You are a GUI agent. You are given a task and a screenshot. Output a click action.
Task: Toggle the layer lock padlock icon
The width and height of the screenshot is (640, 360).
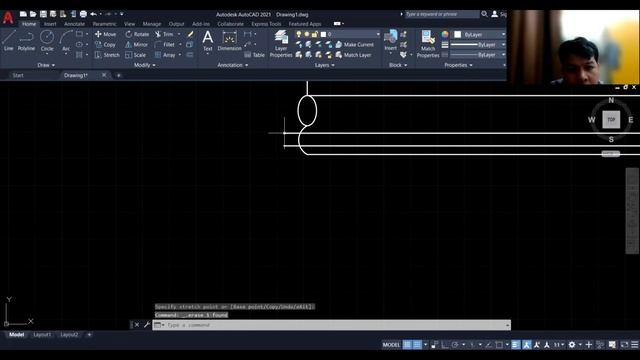click(314, 34)
